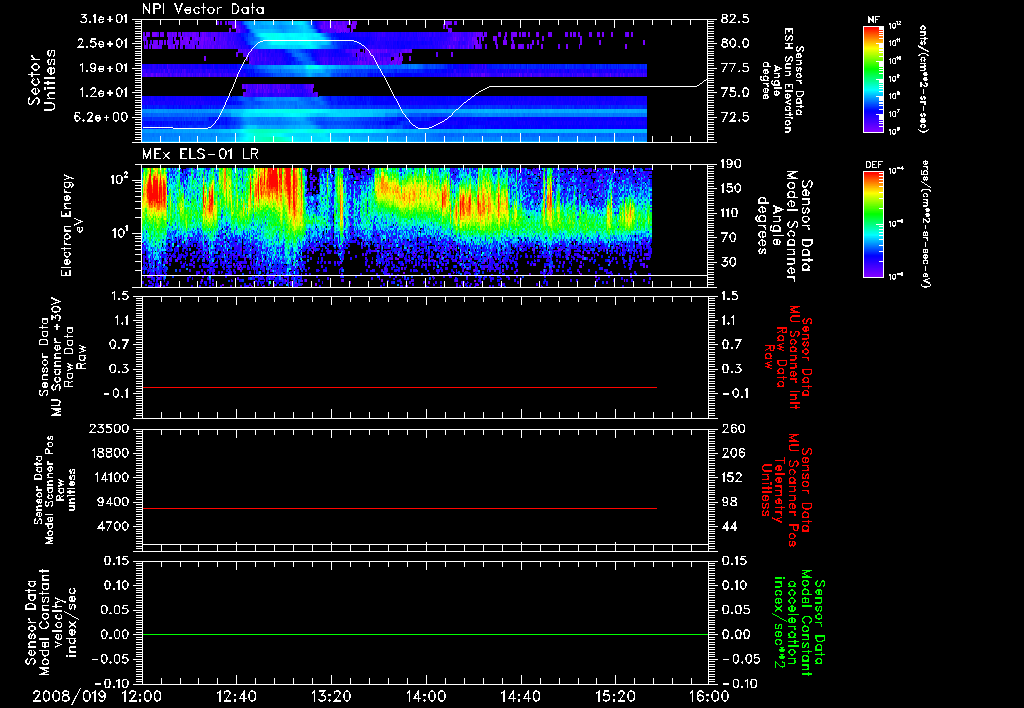Click the Model Scanner Pos Raw unitless label

click(55, 490)
